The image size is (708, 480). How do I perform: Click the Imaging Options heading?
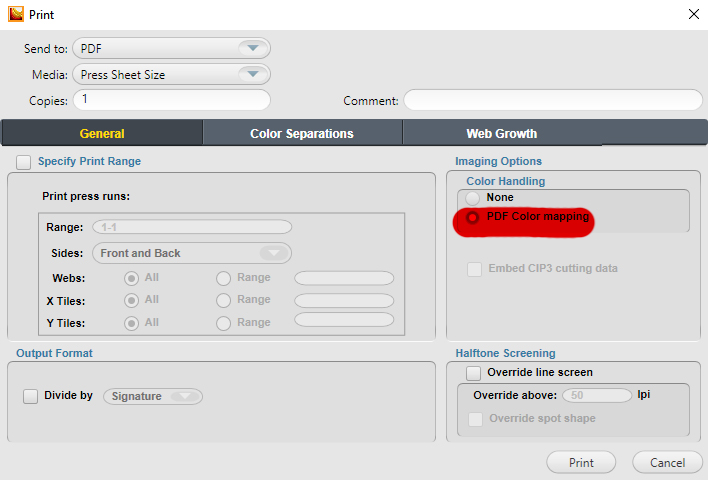[498, 161]
